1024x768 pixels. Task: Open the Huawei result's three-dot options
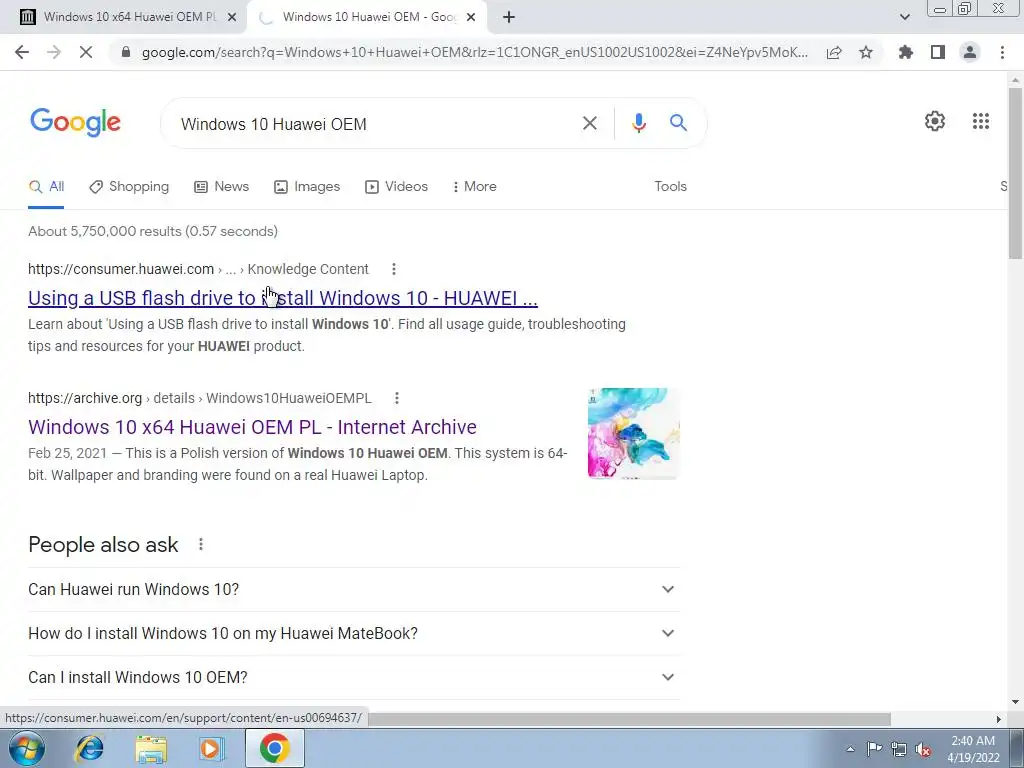click(393, 269)
